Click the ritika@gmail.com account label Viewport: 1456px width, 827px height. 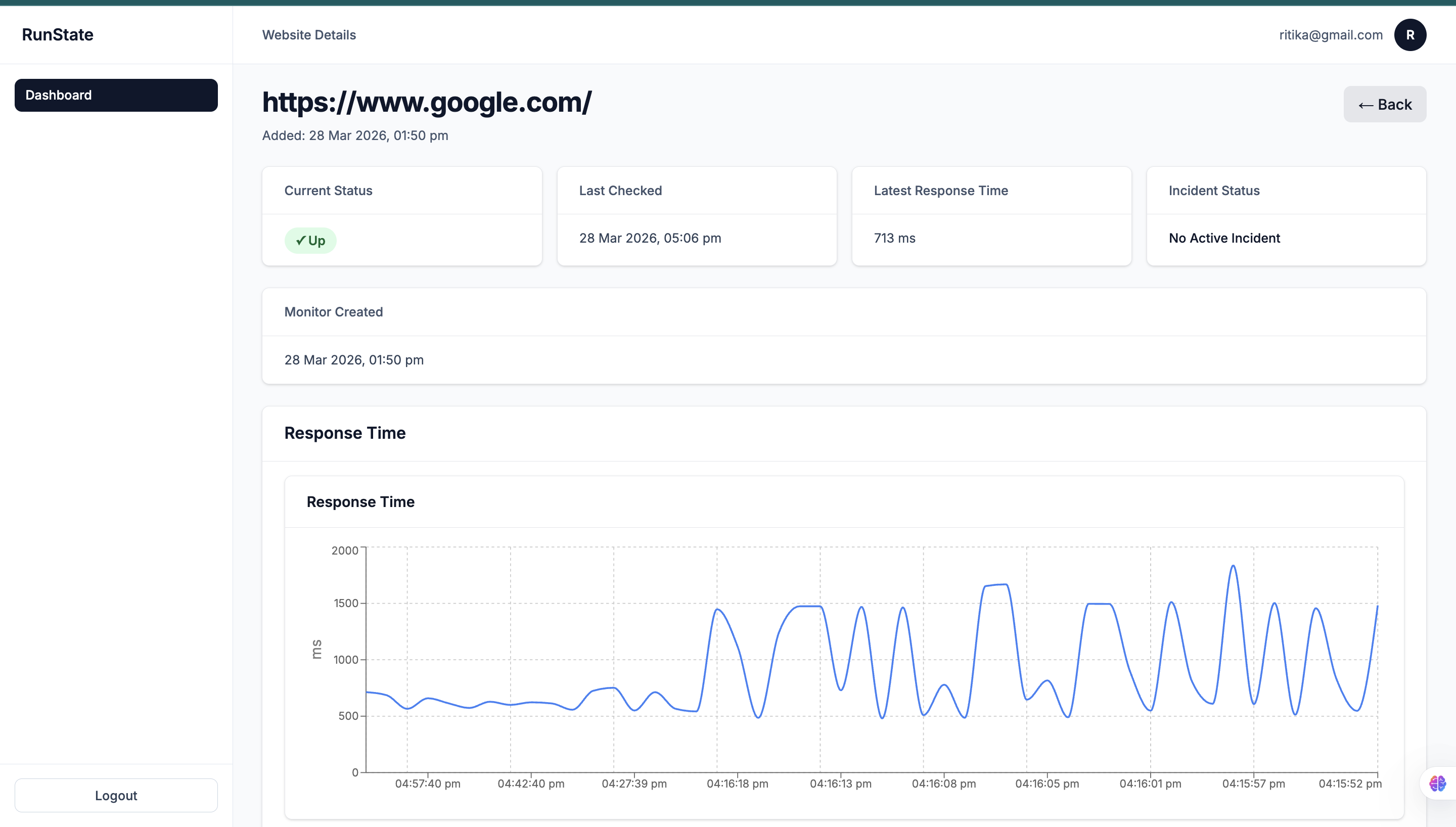1331,35
